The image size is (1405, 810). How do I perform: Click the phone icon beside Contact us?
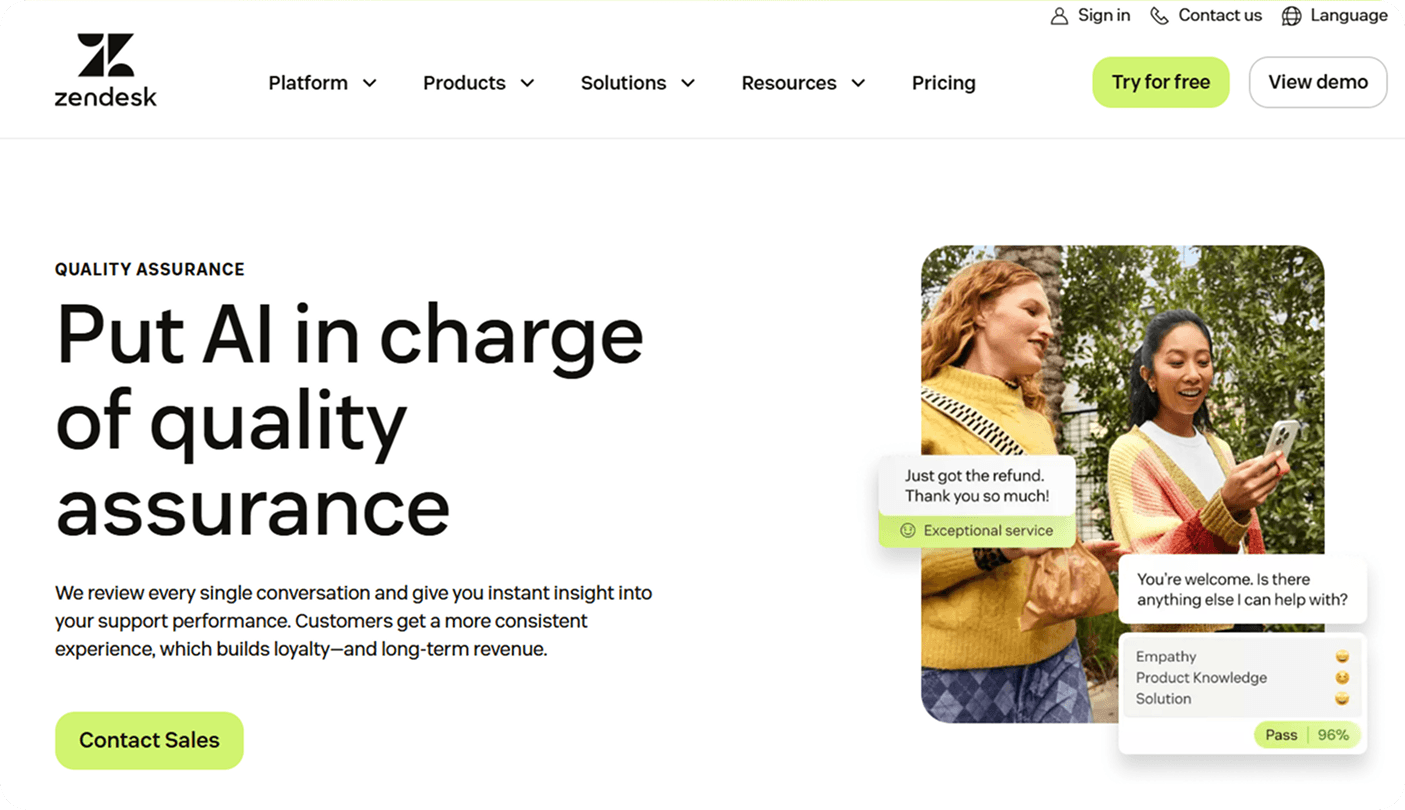(1159, 15)
